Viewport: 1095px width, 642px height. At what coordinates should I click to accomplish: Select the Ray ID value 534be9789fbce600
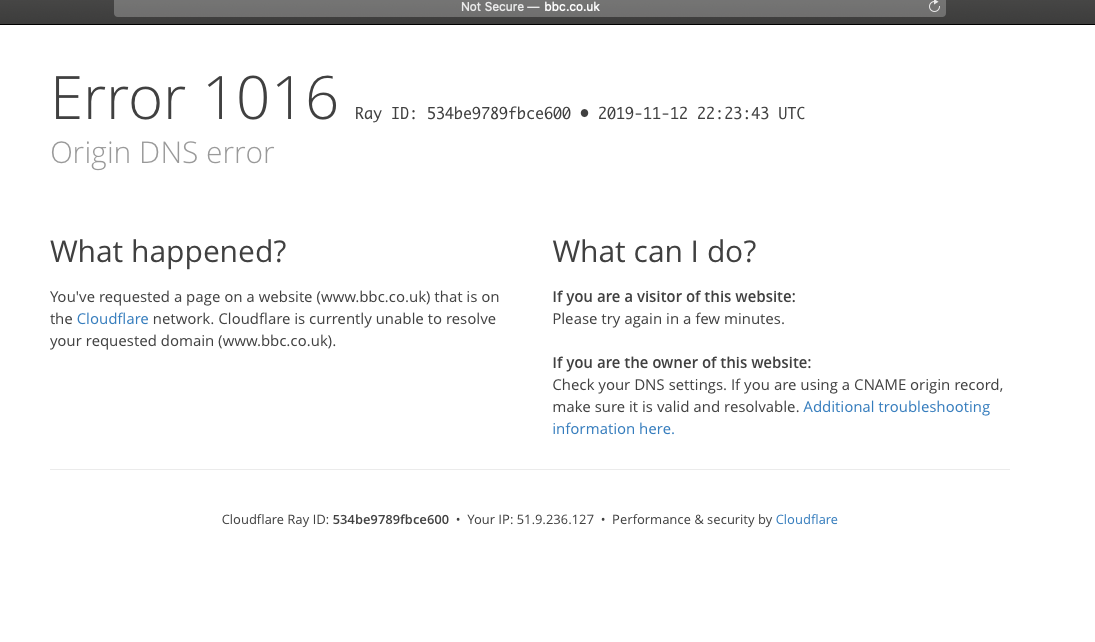click(498, 113)
